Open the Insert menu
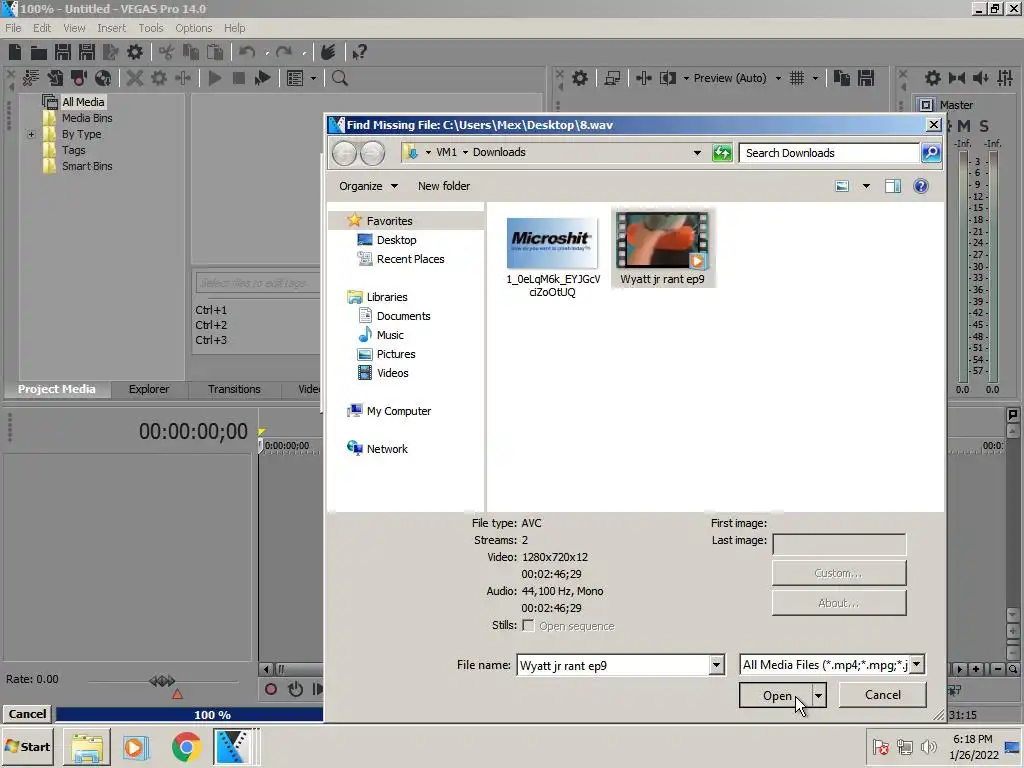 click(x=112, y=28)
